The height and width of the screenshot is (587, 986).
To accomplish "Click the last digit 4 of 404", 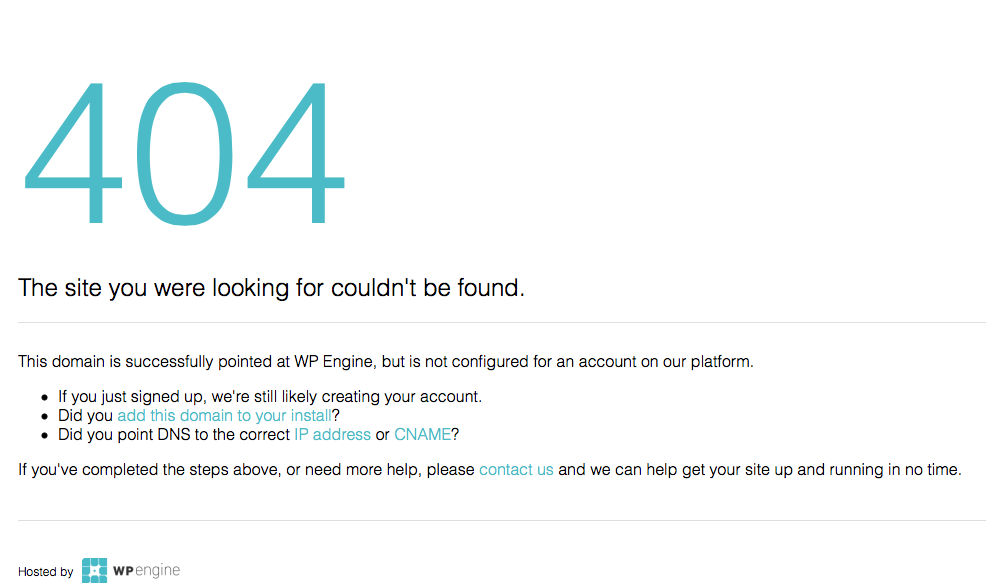I will tap(297, 153).
